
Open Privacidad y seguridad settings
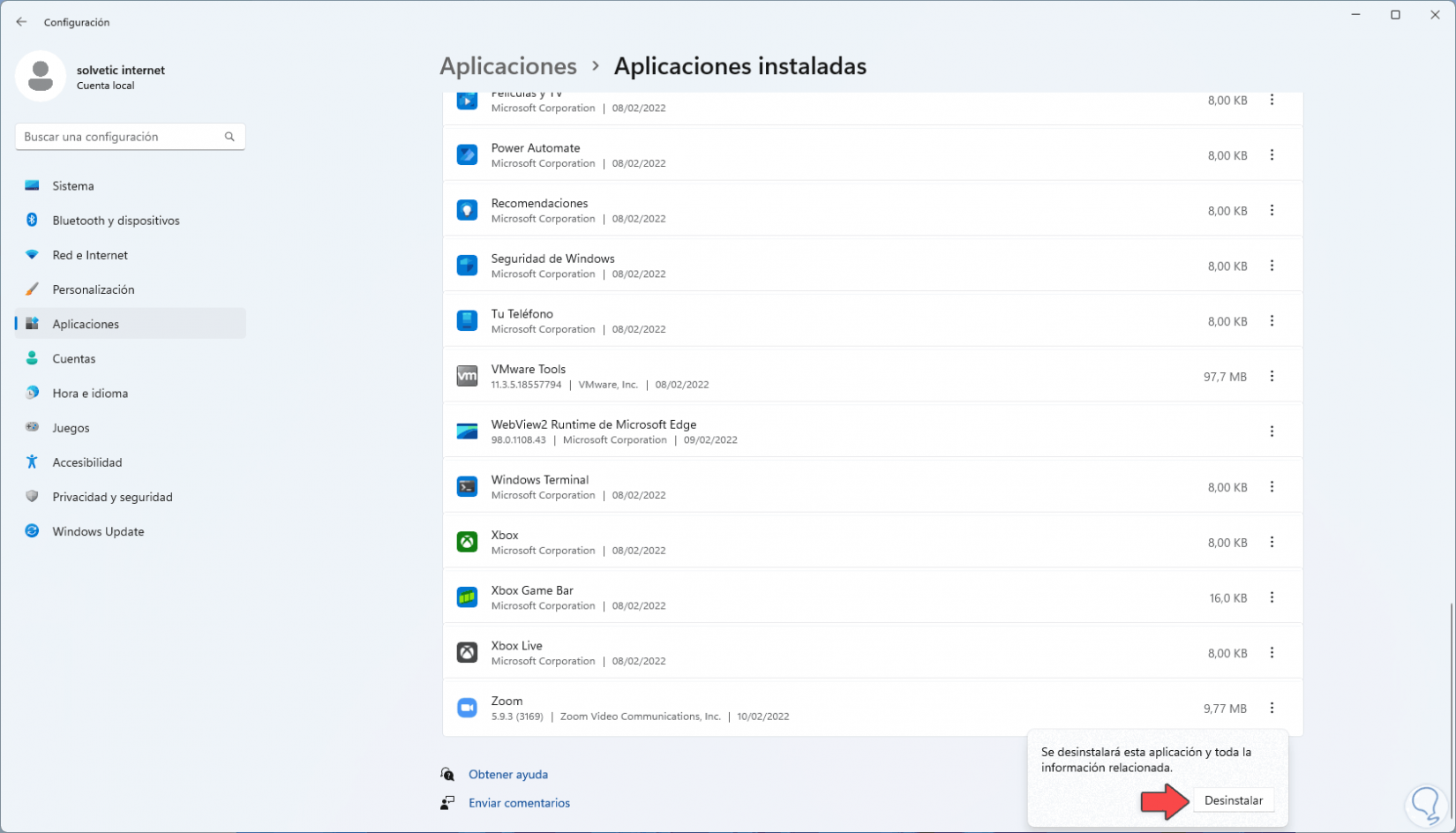tap(131, 497)
